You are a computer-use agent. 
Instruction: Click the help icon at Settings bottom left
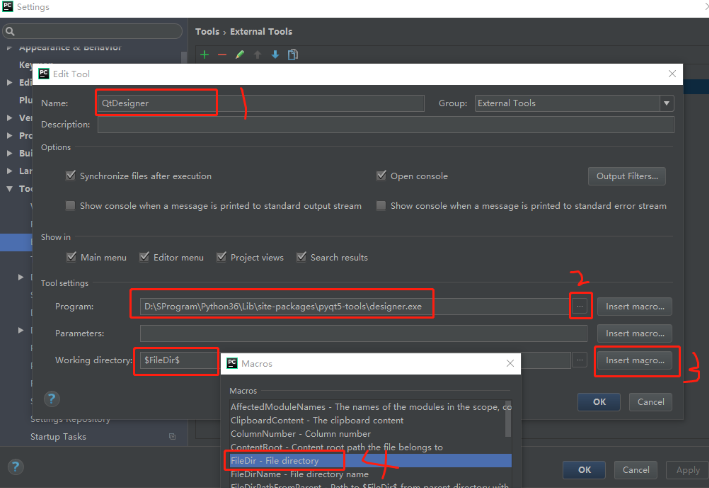(x=15, y=468)
